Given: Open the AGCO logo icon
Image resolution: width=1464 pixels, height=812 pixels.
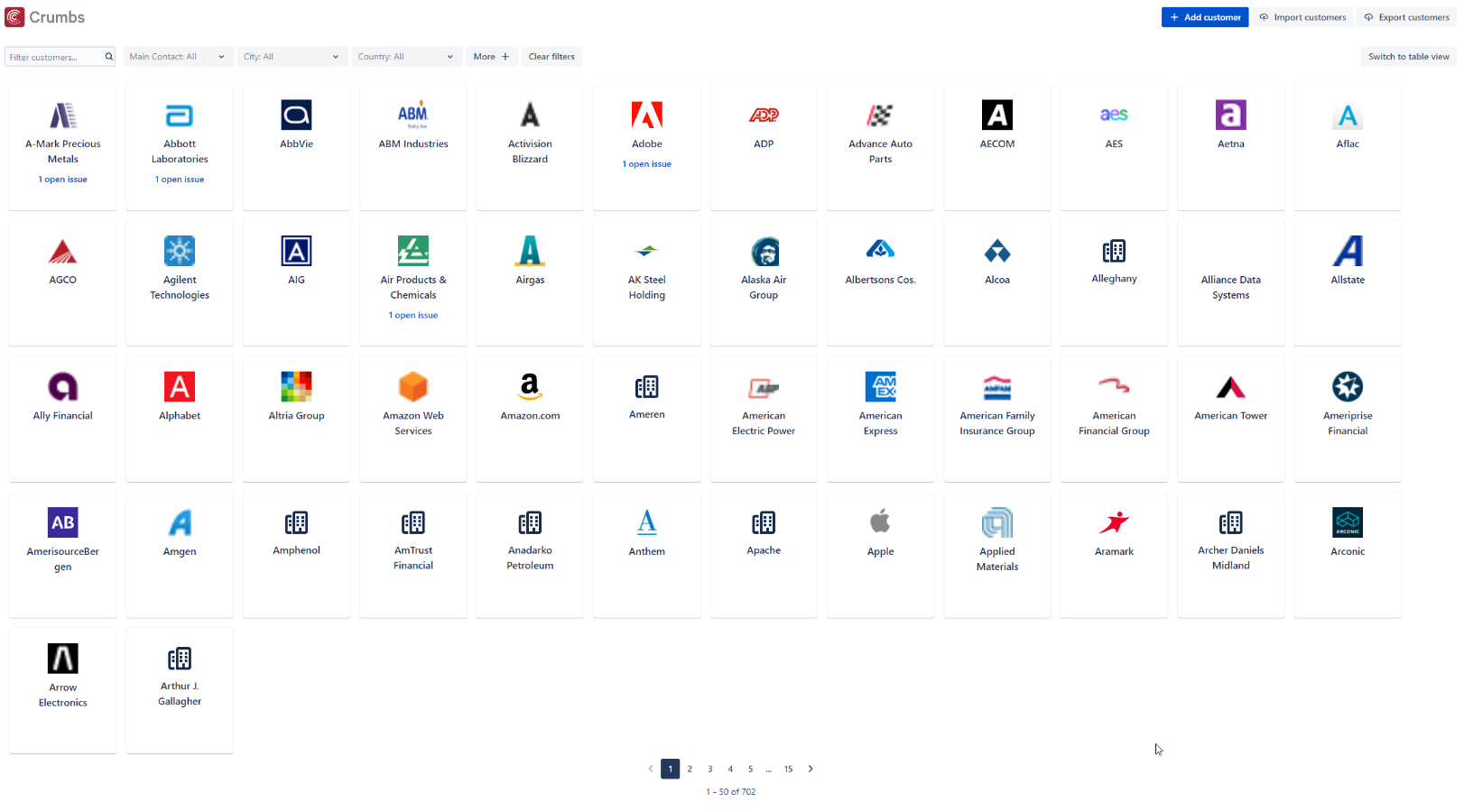Looking at the screenshot, I should tap(63, 251).
